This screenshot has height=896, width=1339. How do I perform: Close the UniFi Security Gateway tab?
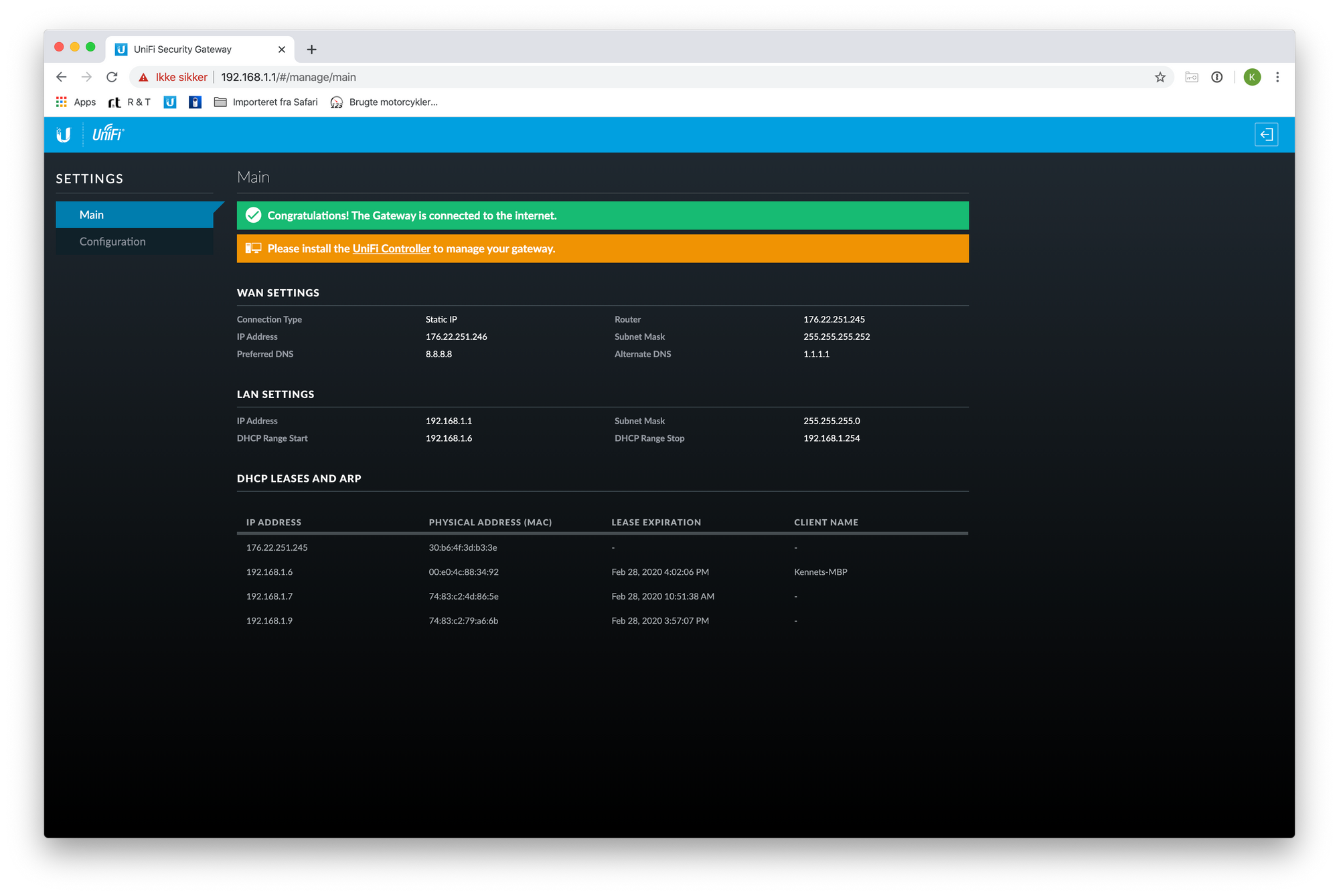[x=281, y=50]
